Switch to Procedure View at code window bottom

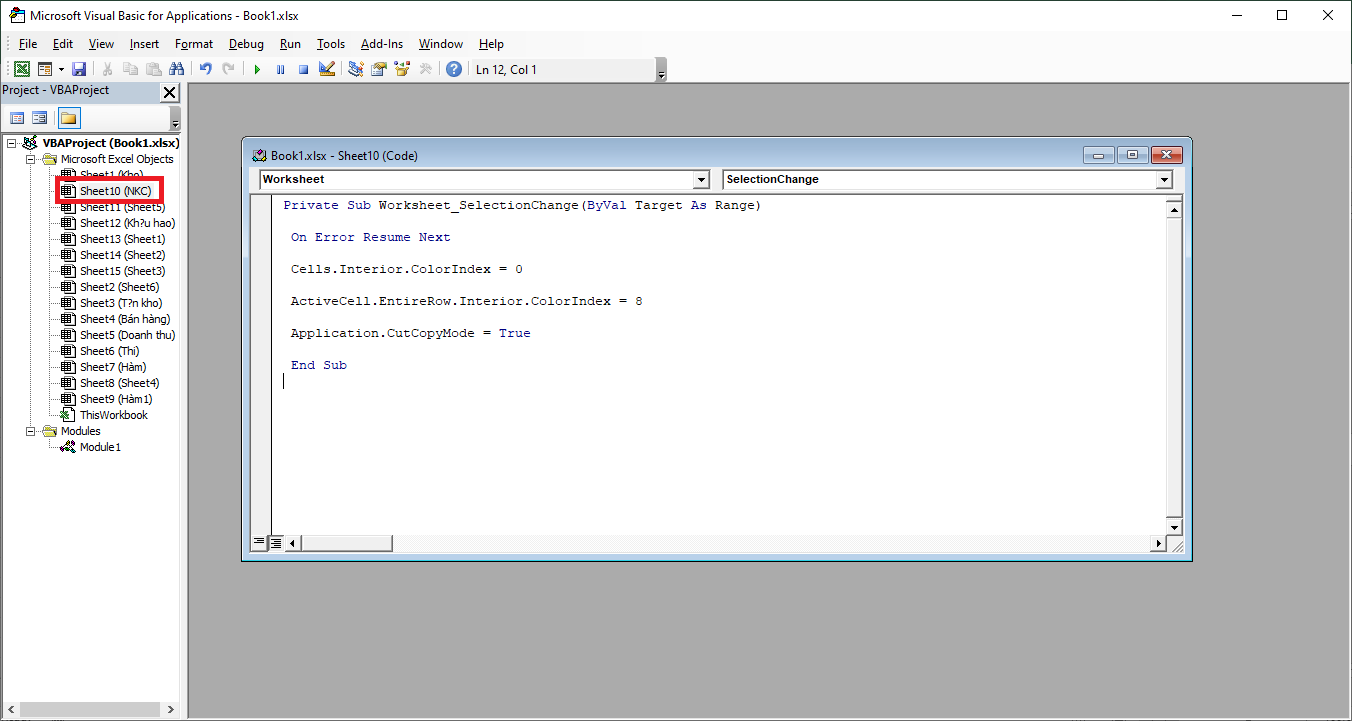[x=259, y=543]
